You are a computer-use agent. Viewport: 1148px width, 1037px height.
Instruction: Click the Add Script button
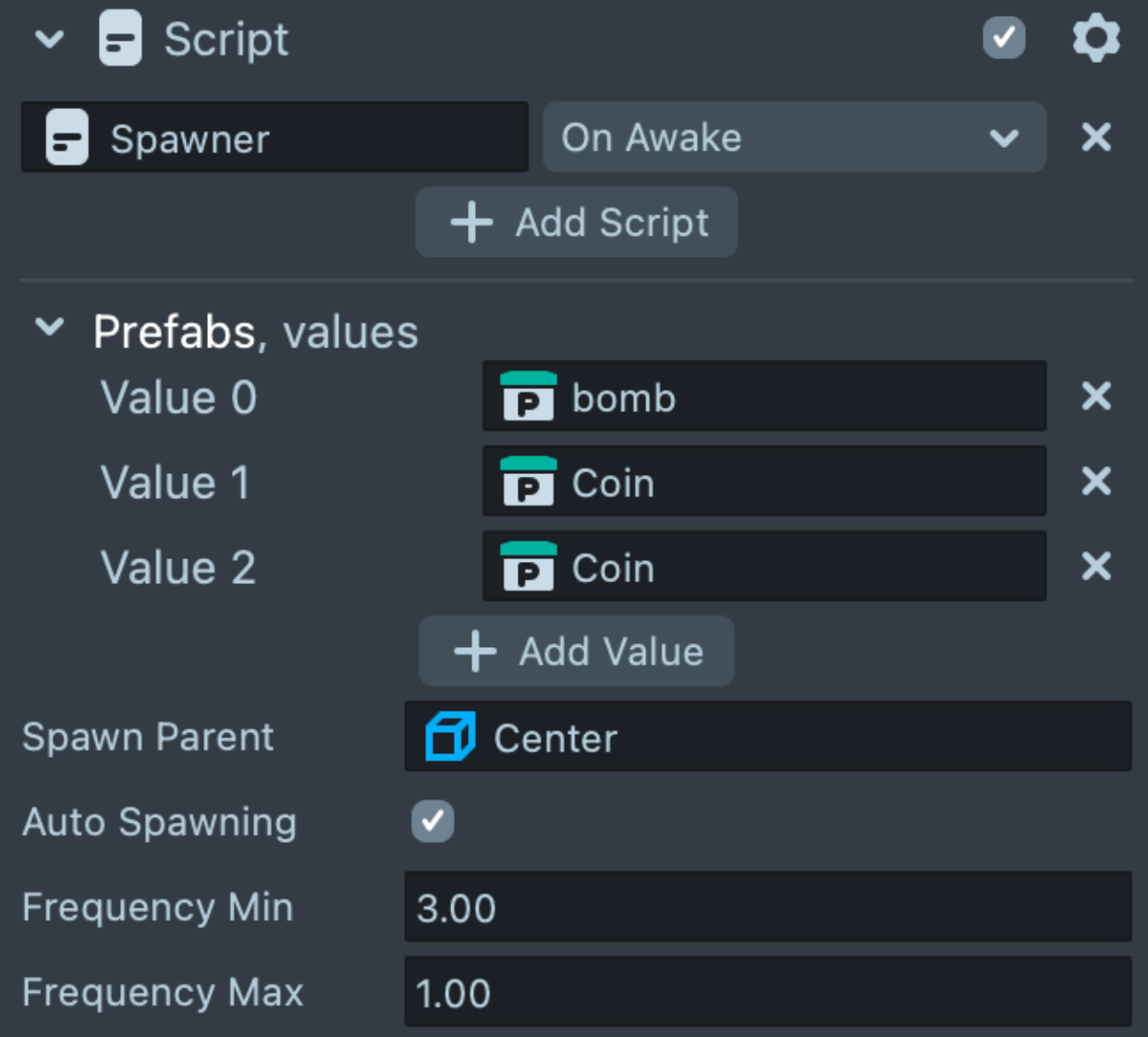pyautogui.click(x=577, y=223)
